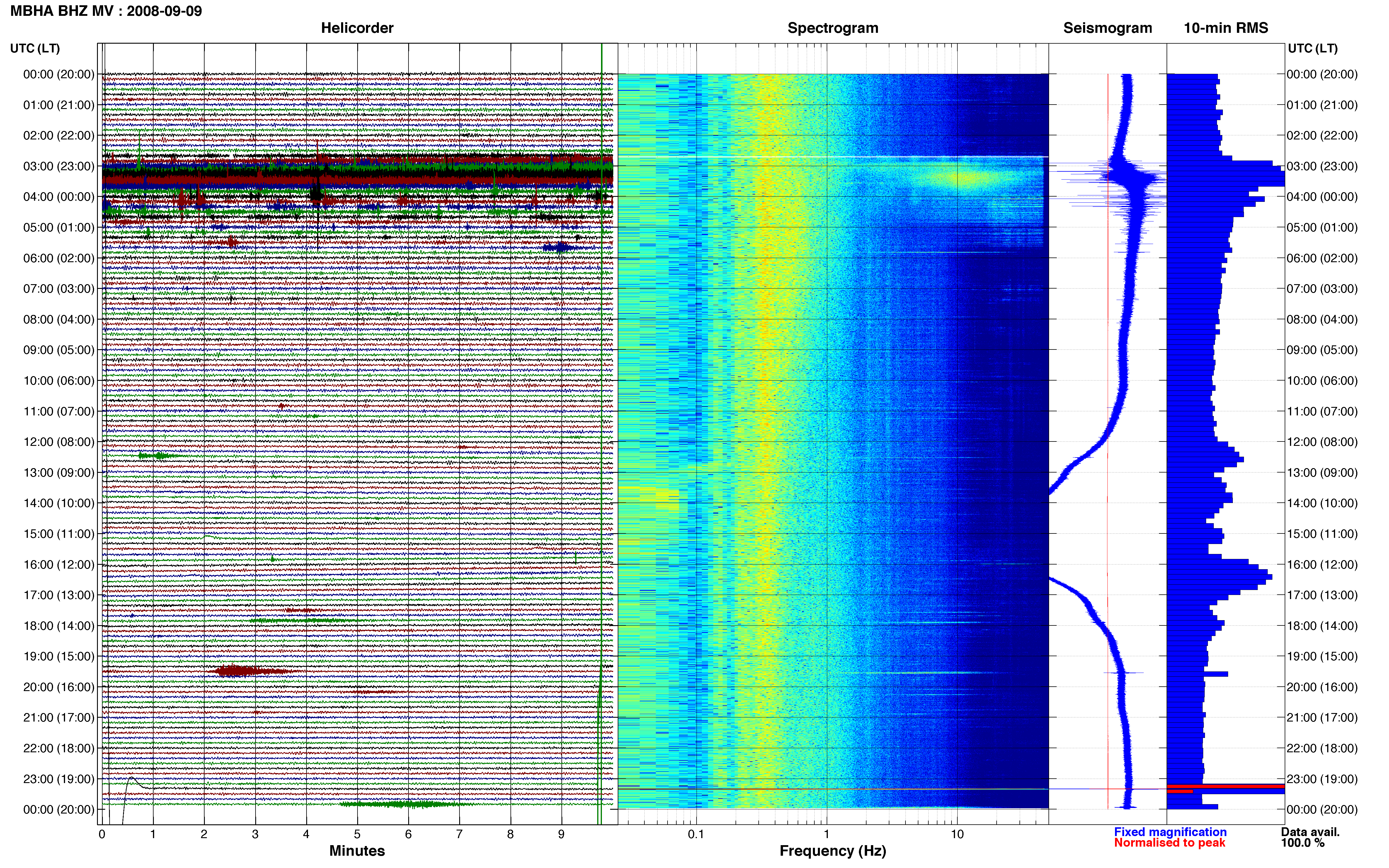This screenshot has width=1389, height=868.
Task: Click the 9 tick label on Minutes axis
Action: click(x=561, y=835)
